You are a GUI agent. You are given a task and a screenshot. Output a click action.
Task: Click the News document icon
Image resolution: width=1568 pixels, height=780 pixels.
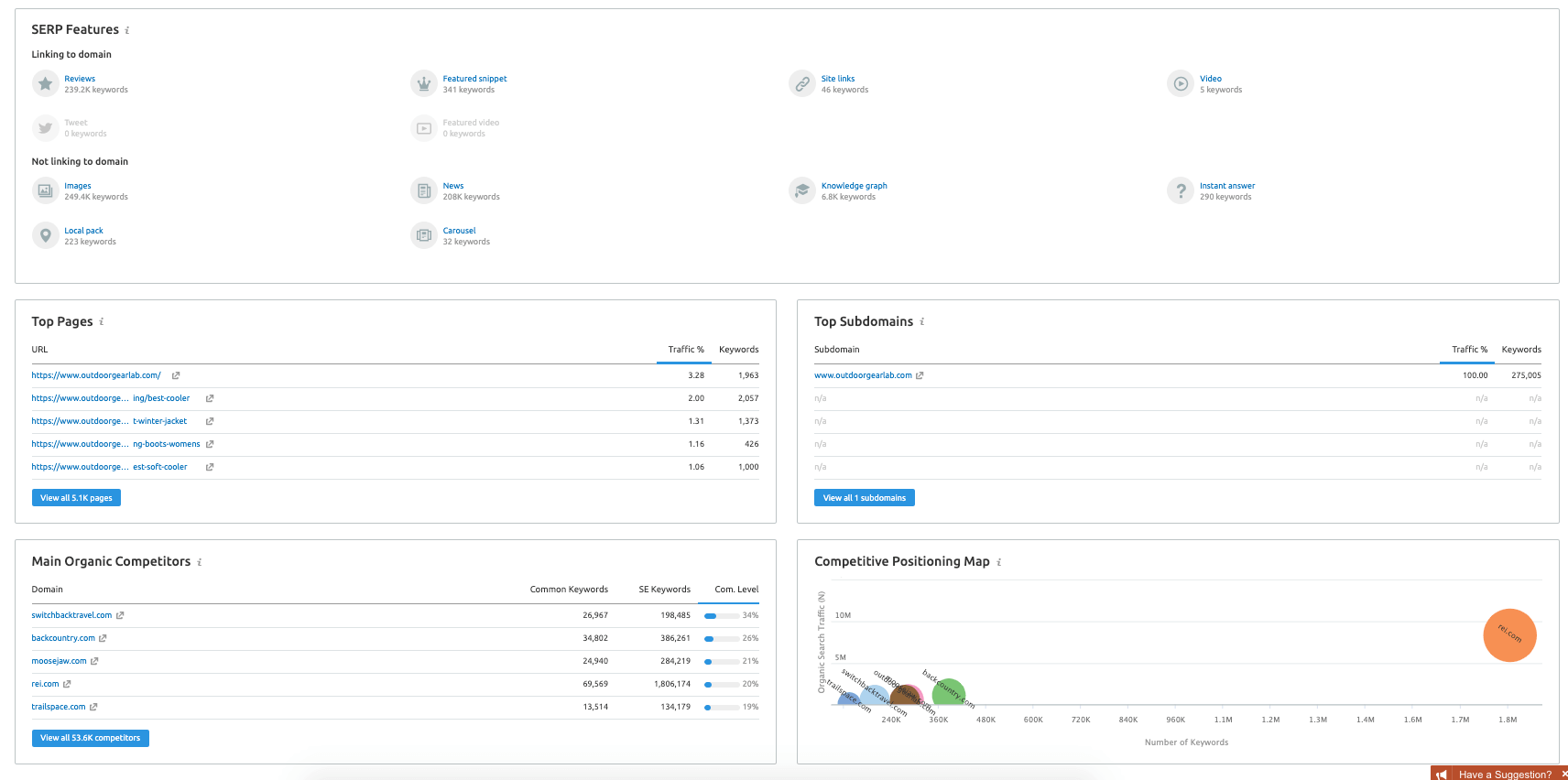tap(423, 190)
